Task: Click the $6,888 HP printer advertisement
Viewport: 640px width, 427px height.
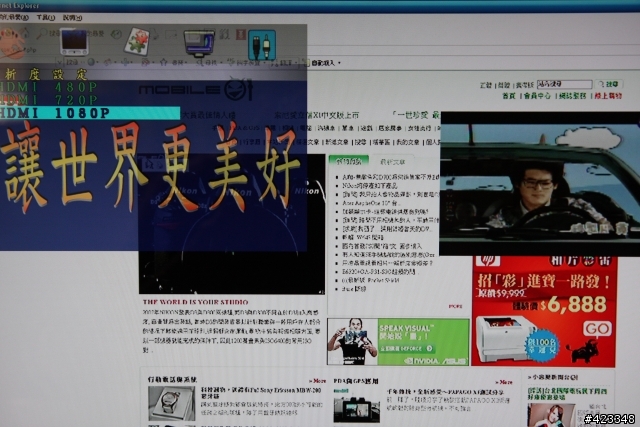Action: point(544,311)
